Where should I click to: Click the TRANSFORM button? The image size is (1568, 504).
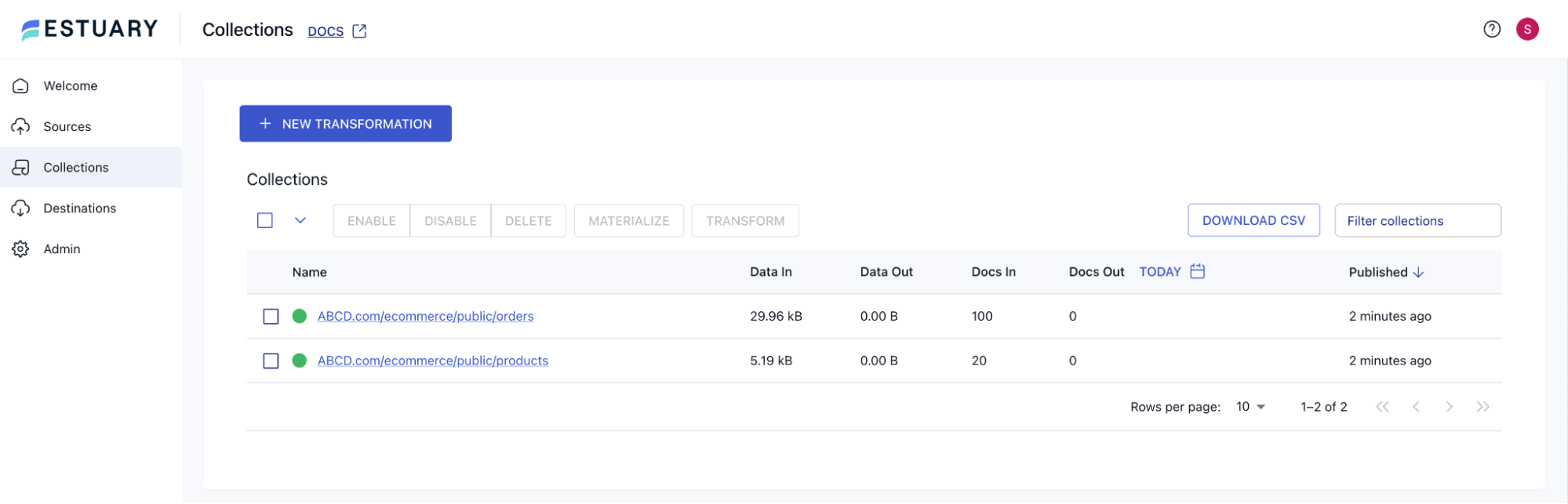[745, 221]
